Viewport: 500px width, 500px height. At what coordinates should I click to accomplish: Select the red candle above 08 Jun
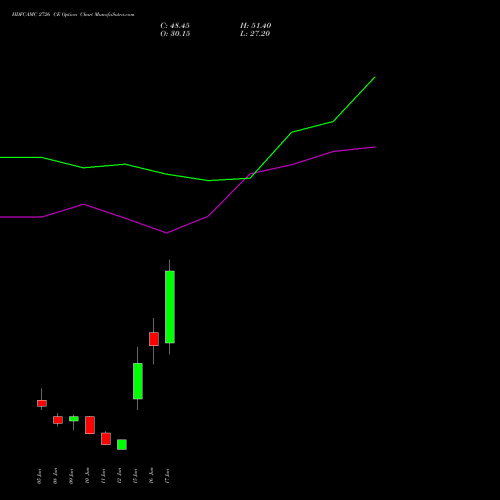[58, 420]
